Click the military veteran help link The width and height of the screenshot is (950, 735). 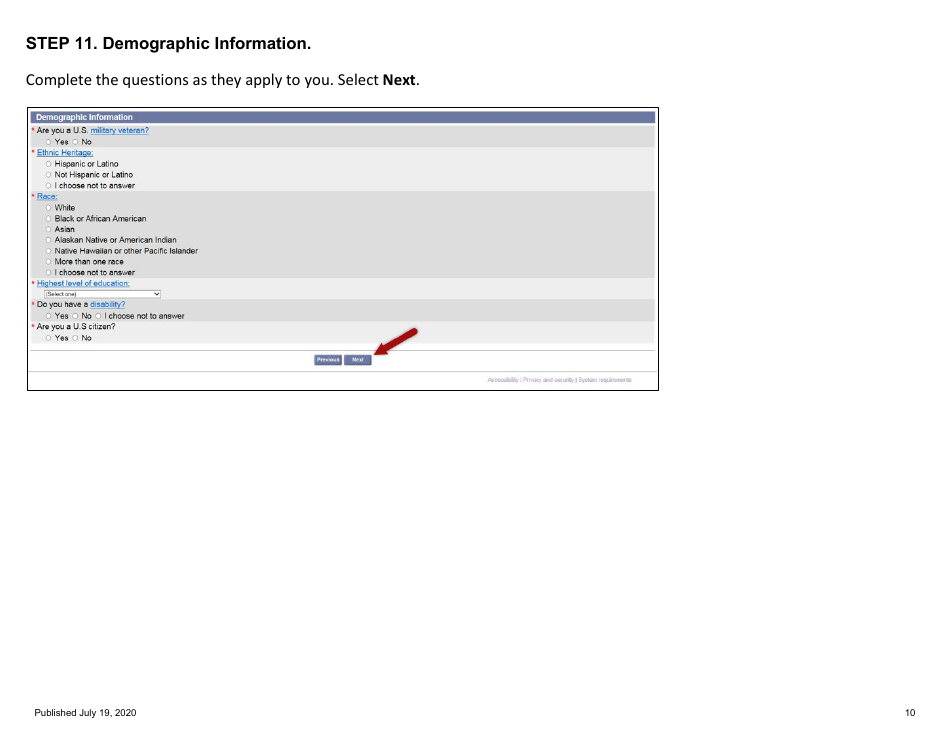point(120,130)
